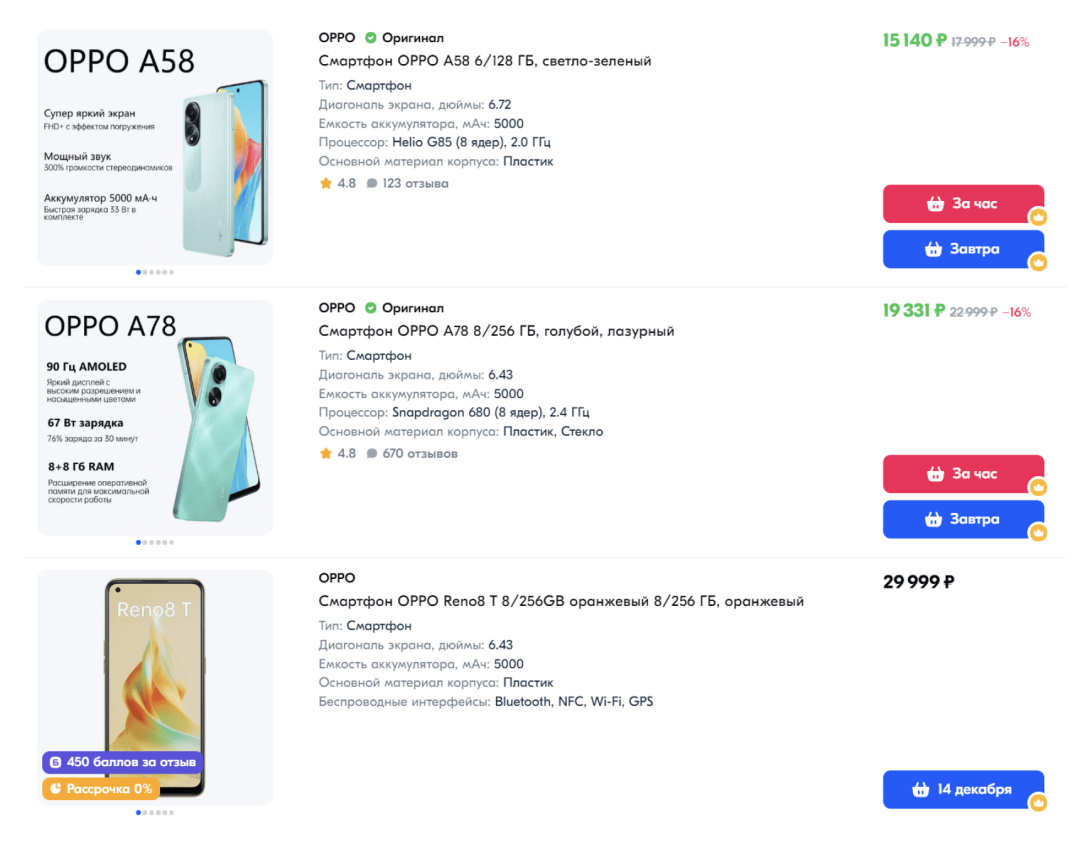Open the Смартфон OPPO Reno8 T product title
Viewport: 1080px width, 854px height.
(561, 601)
